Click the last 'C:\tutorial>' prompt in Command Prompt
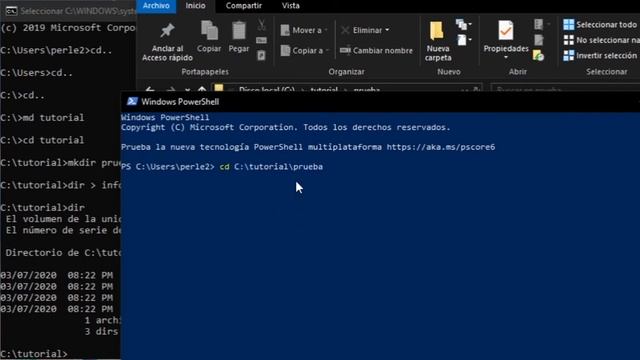 (34, 353)
